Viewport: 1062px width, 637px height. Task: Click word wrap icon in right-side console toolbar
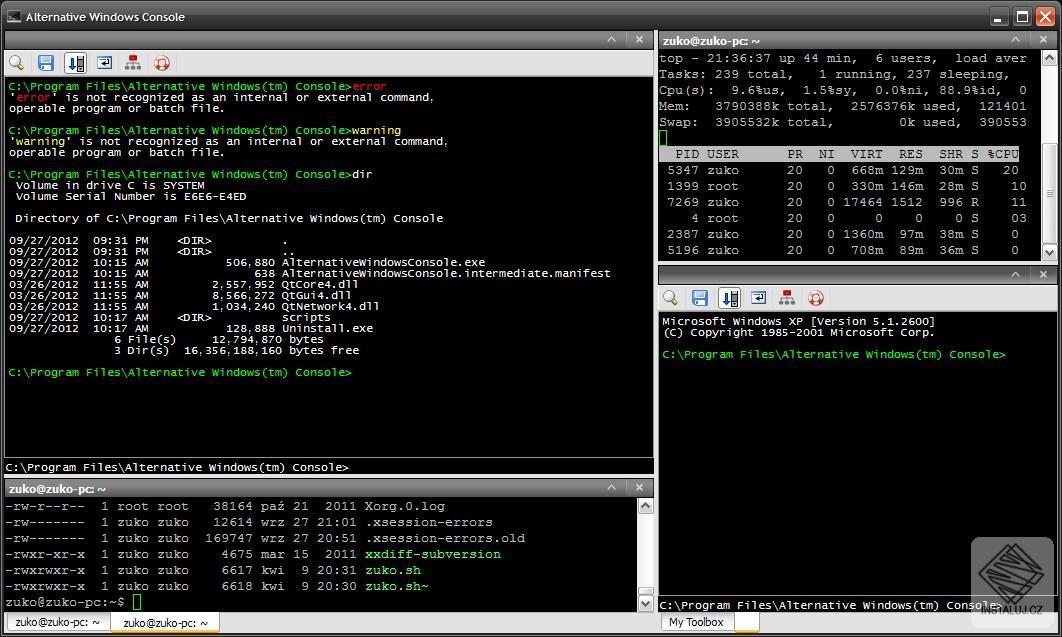(758, 298)
